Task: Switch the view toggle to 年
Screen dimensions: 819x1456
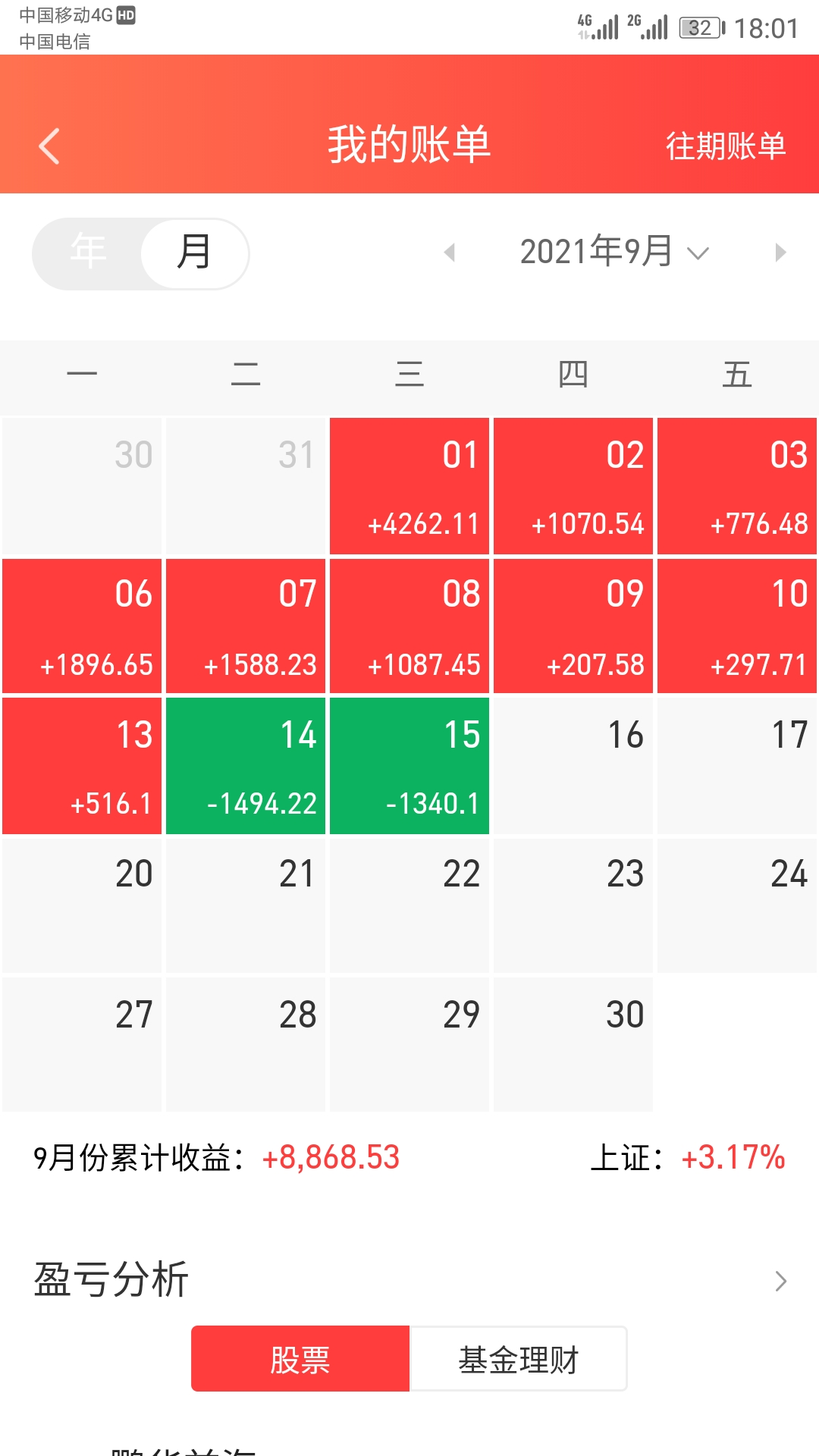Action: pyautogui.click(x=88, y=253)
